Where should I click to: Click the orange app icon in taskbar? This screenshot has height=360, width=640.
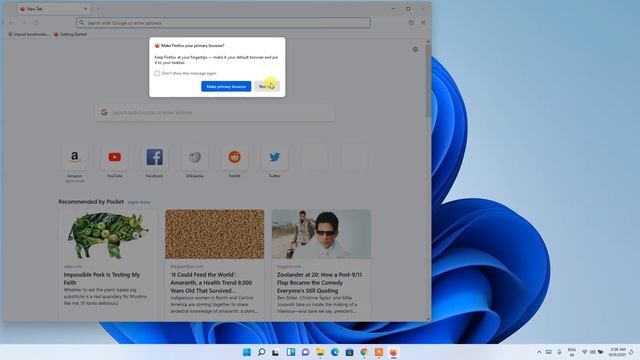coord(379,352)
